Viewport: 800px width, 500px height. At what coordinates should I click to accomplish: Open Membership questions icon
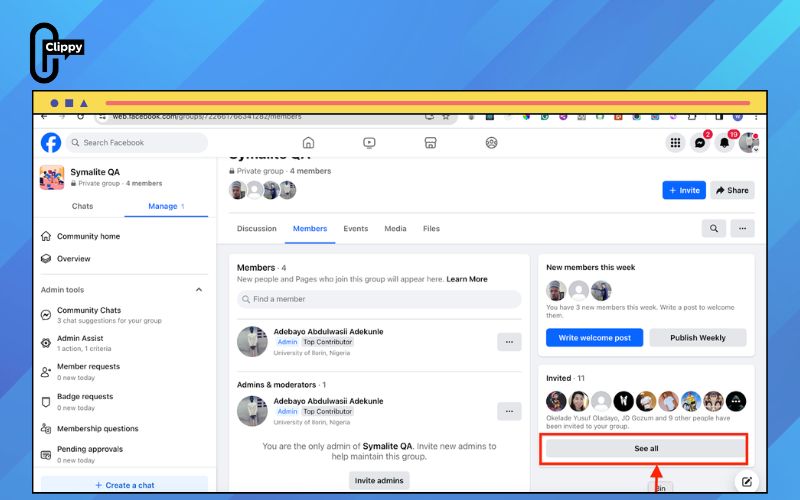tap(46, 429)
